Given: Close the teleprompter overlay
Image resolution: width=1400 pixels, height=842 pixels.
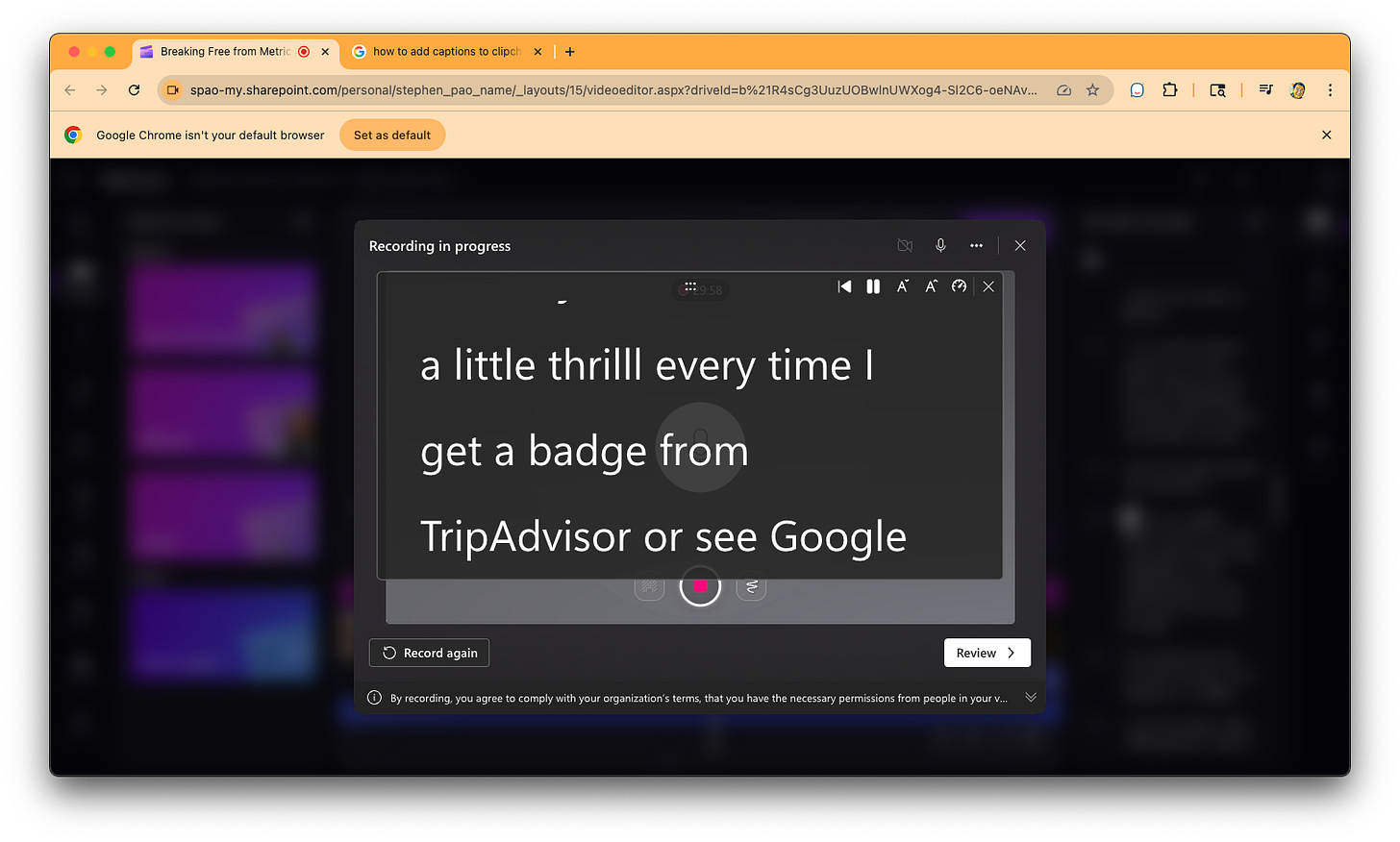Looking at the screenshot, I should (x=988, y=286).
